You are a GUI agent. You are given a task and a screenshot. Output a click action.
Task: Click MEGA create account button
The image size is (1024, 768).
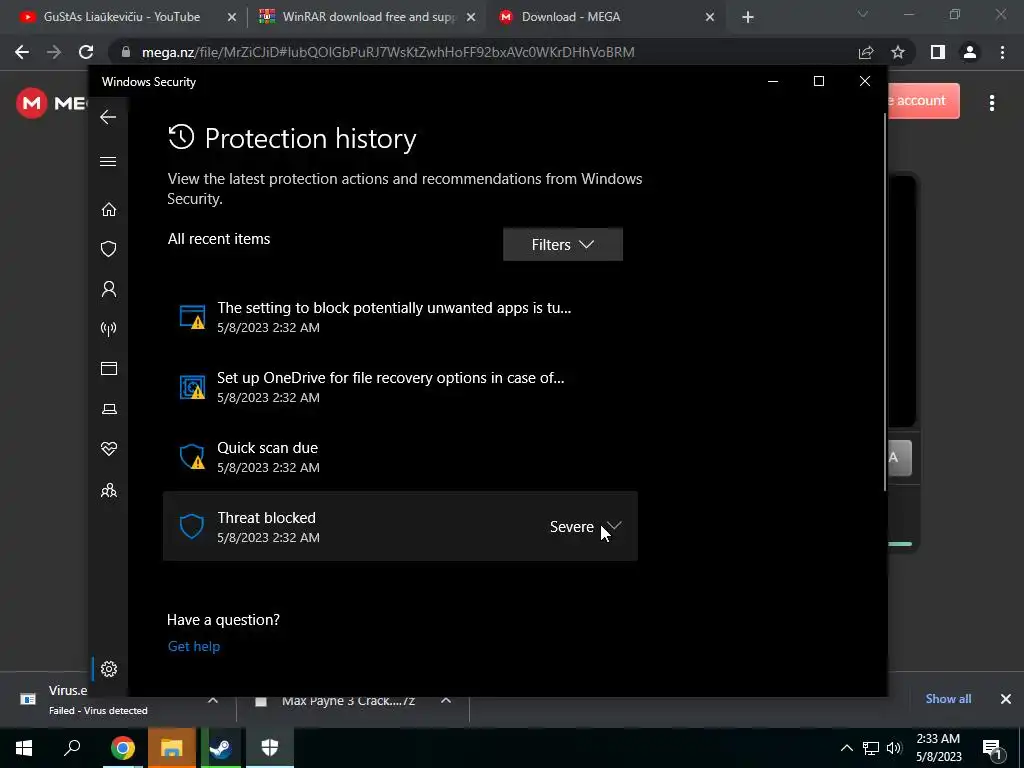pos(923,101)
